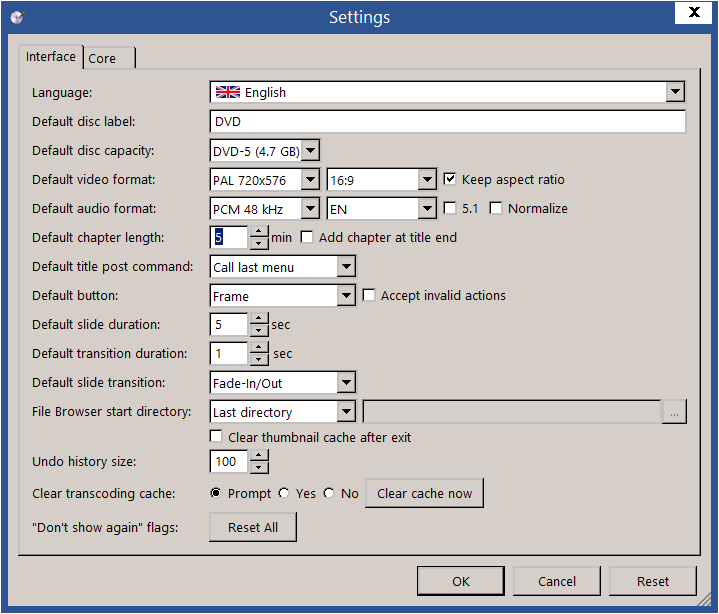Open the Language dropdown
The width and height of the screenshot is (719, 614).
pyautogui.click(x=675, y=92)
